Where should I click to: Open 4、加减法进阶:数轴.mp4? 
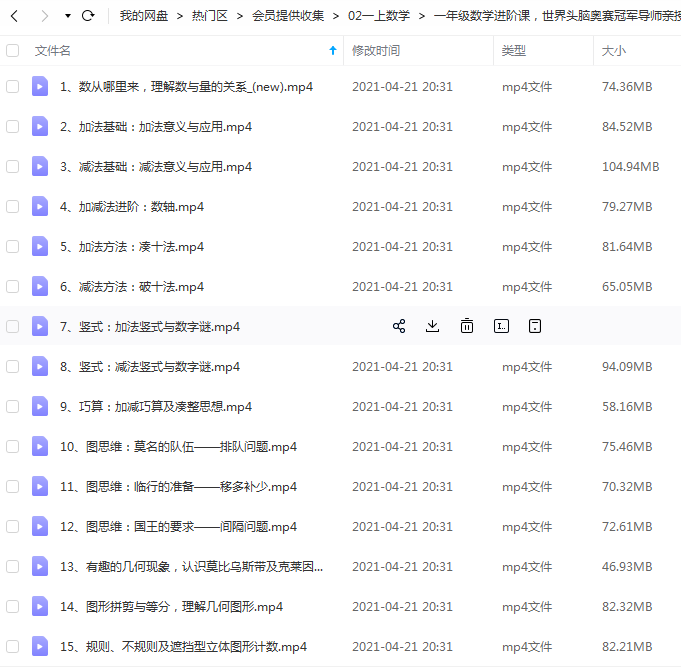pos(132,206)
